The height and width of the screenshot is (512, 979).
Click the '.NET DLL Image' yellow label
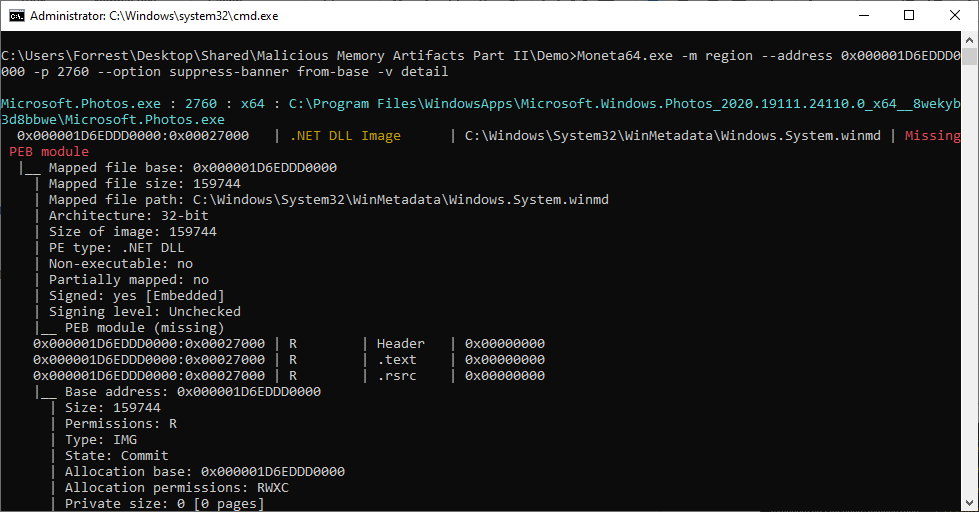[x=345, y=135]
